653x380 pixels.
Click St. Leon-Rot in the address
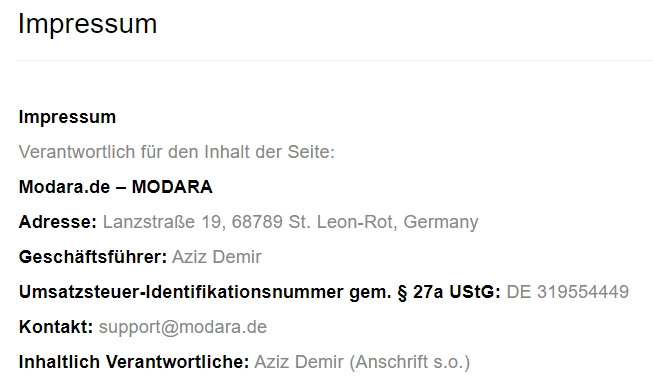(x=341, y=222)
